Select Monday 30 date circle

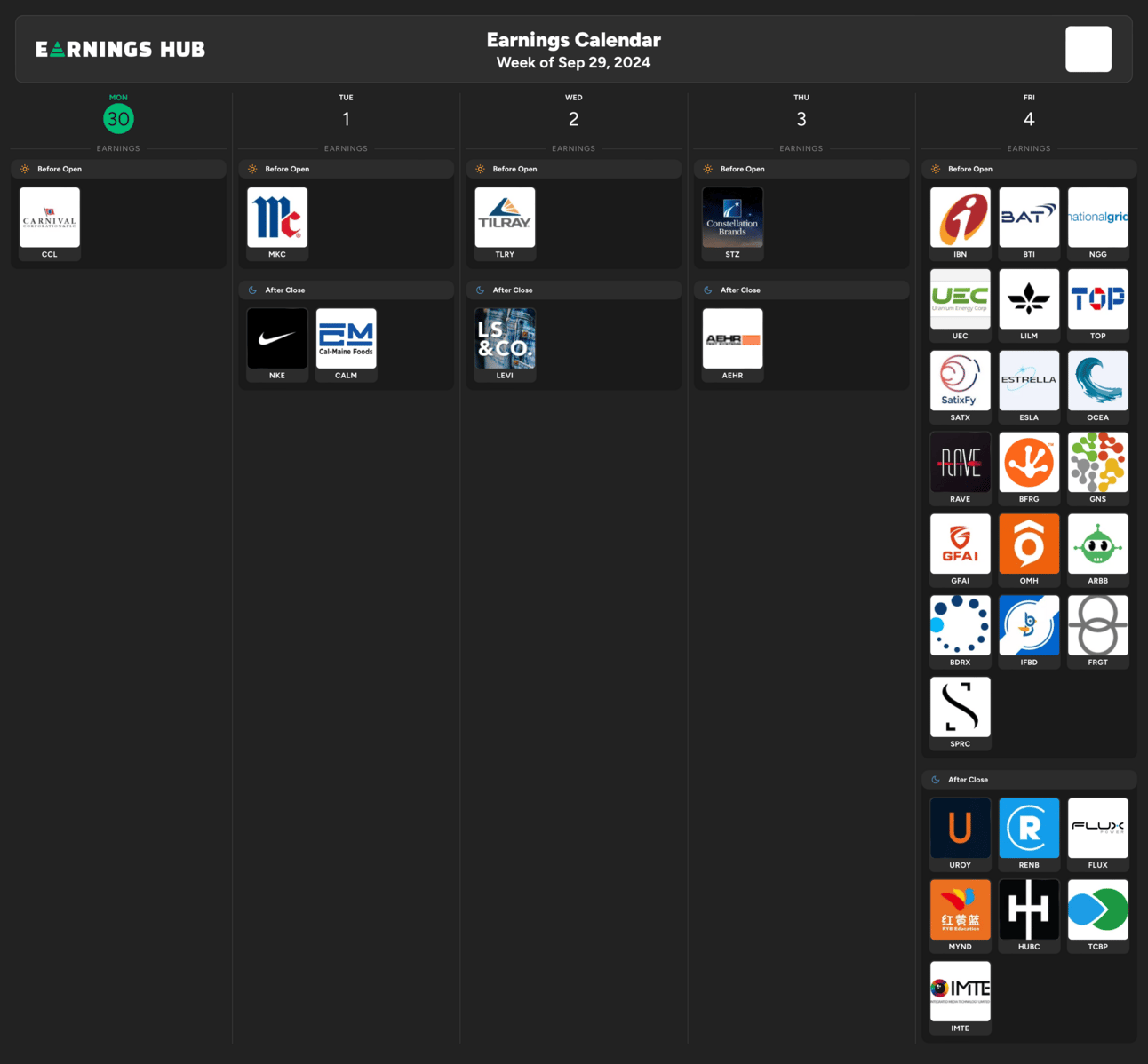pos(118,118)
